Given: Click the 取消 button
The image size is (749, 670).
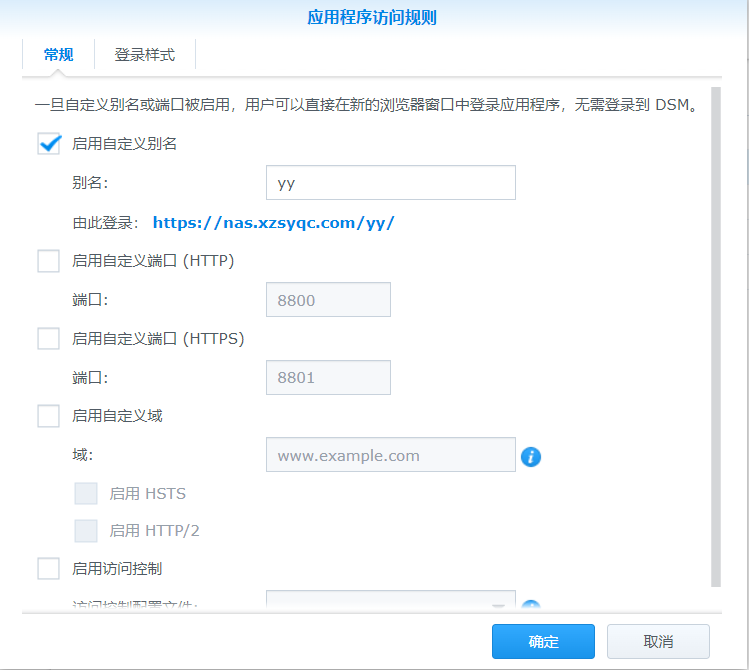Looking at the screenshot, I should pyautogui.click(x=658, y=641).
